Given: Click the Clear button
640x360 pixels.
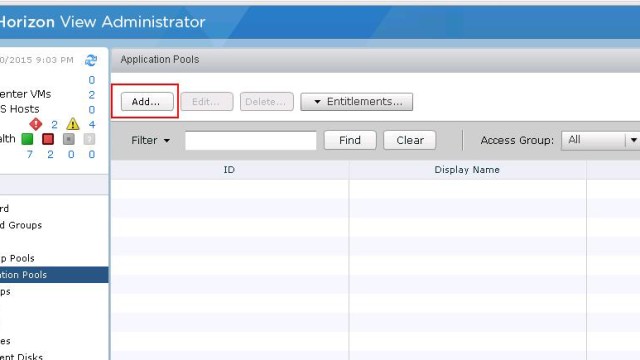Looking at the screenshot, I should 409,140.
